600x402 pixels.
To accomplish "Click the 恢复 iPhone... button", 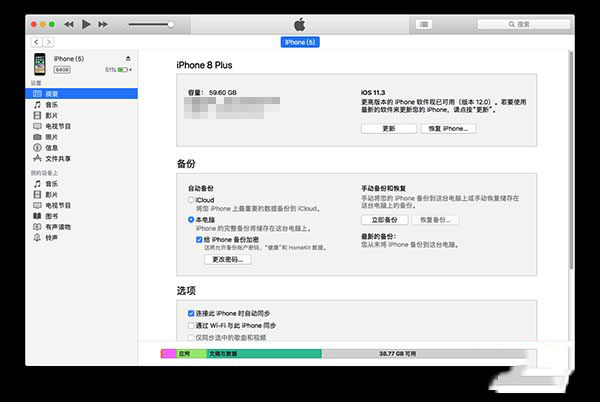I will [x=448, y=129].
